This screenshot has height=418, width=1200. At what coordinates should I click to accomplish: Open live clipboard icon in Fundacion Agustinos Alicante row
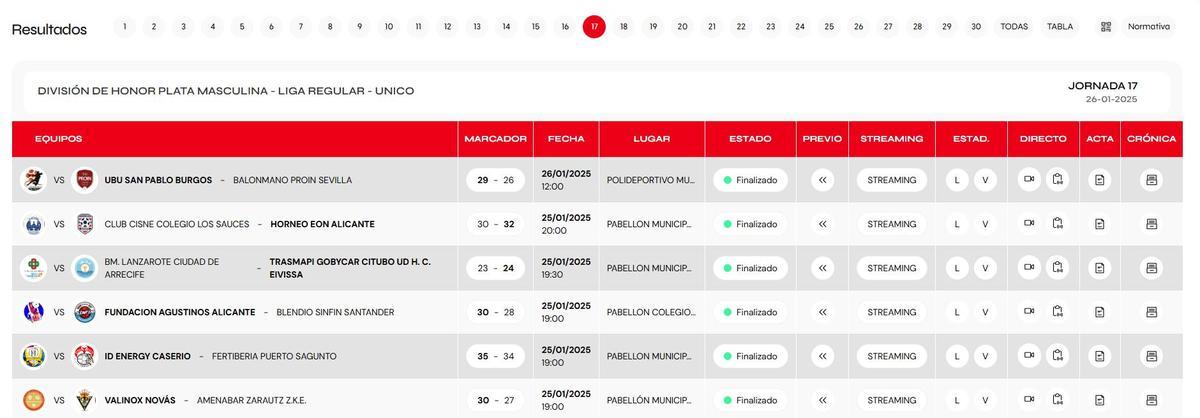tap(1058, 312)
